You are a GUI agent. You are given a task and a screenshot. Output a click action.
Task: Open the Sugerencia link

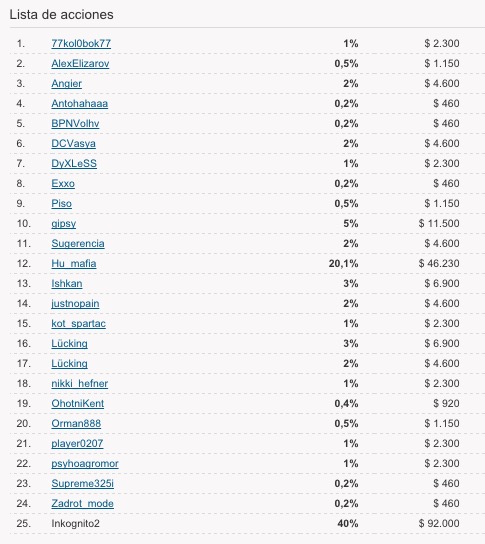tap(78, 244)
